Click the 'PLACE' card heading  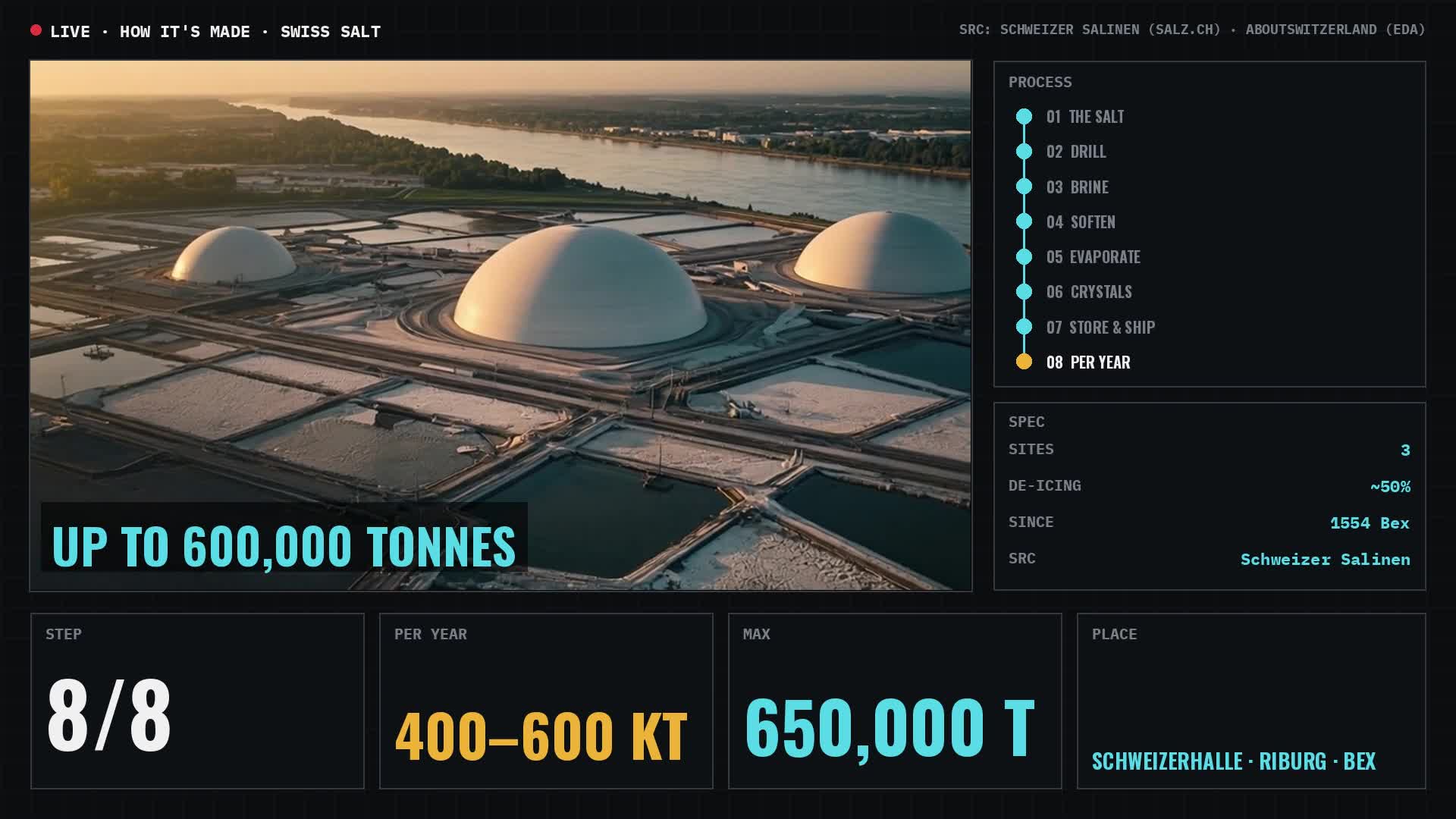pyautogui.click(x=1114, y=634)
